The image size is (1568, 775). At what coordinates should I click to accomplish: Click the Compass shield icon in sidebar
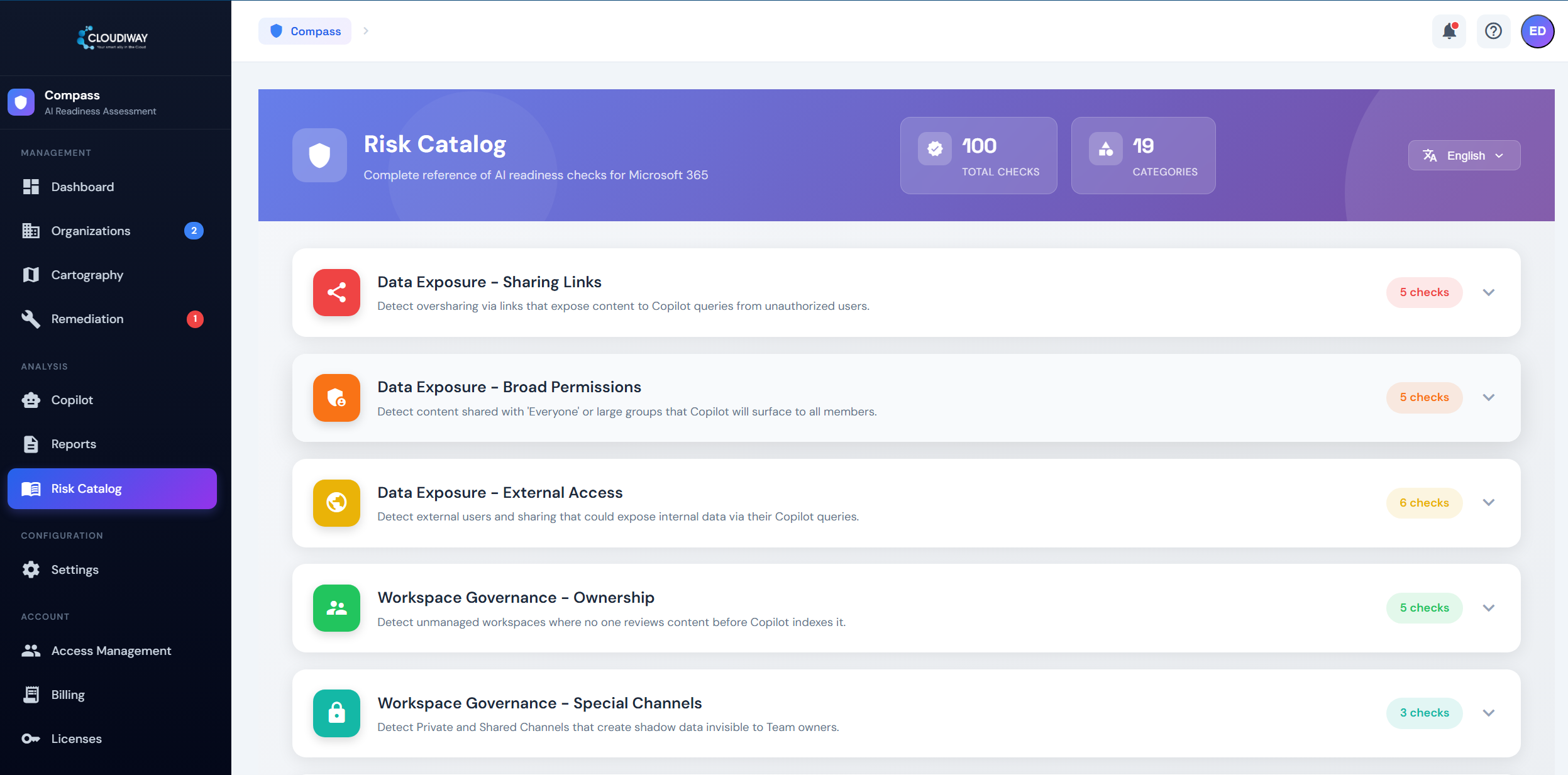[21, 102]
